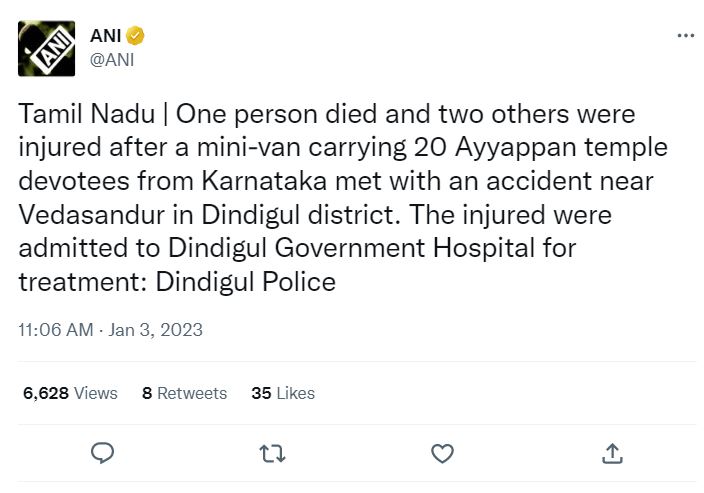Retweet this post using the arrows icon

[273, 453]
